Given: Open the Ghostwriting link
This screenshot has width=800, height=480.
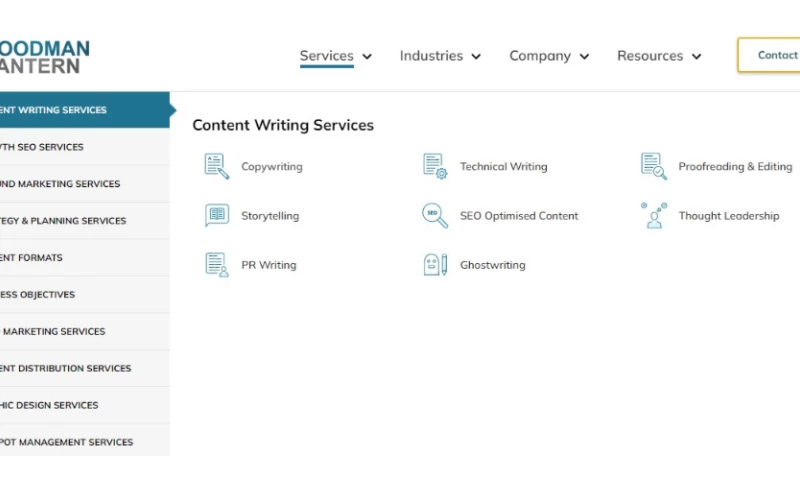Looking at the screenshot, I should (492, 265).
